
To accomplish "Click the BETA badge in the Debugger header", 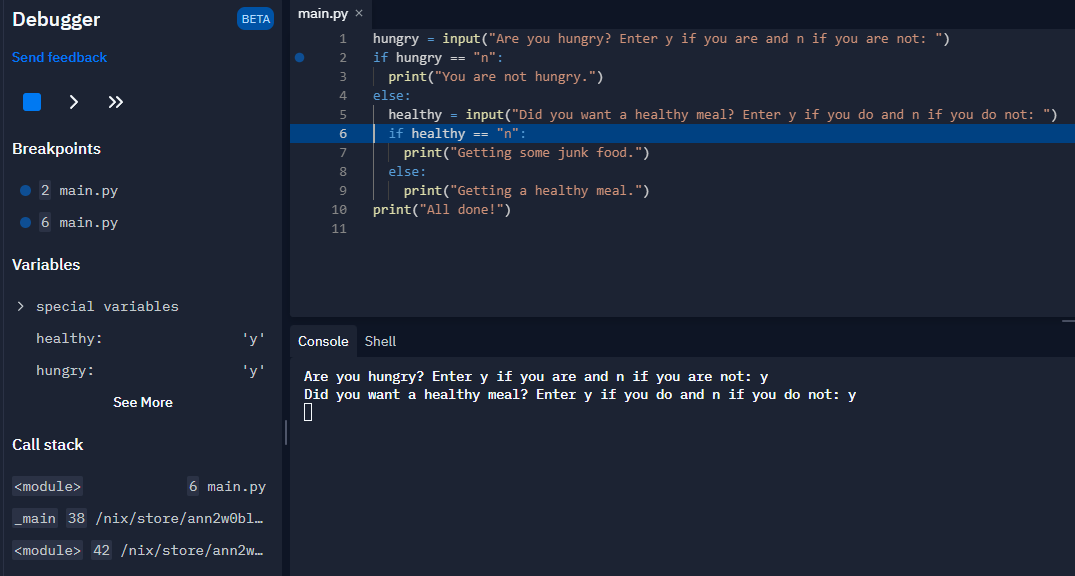I will (x=255, y=18).
